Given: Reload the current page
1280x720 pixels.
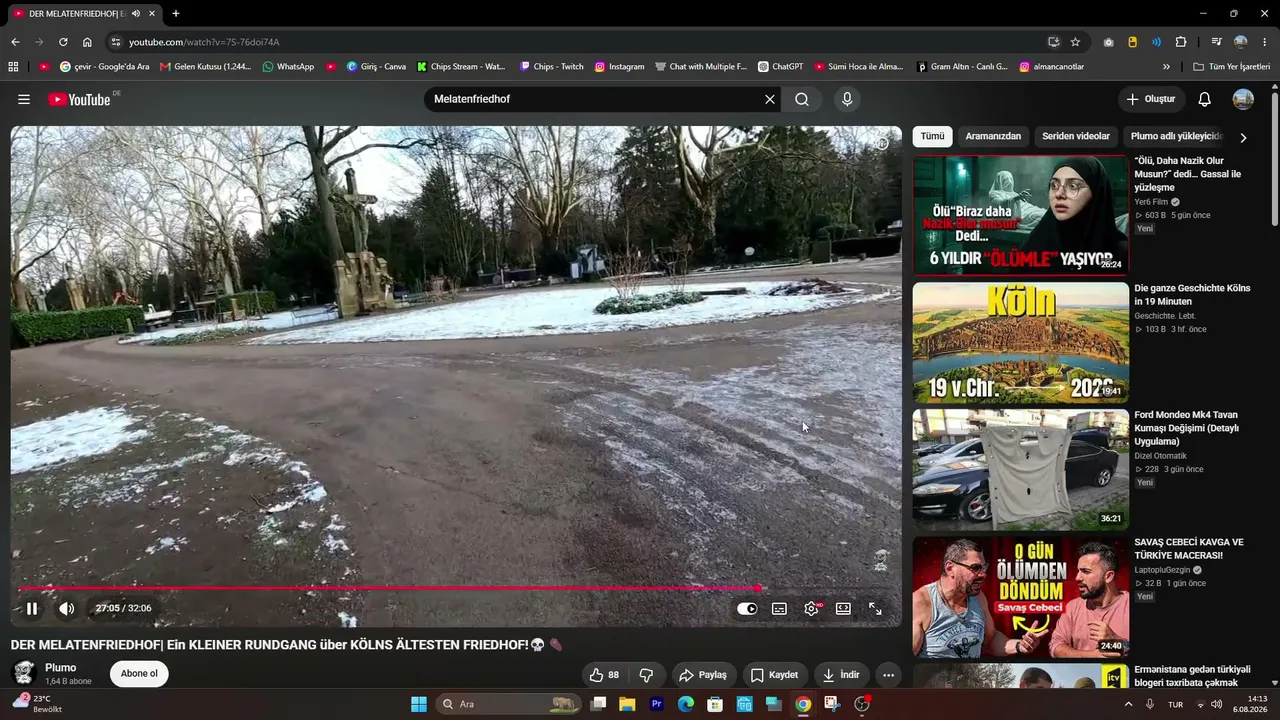Looking at the screenshot, I should coord(63,42).
